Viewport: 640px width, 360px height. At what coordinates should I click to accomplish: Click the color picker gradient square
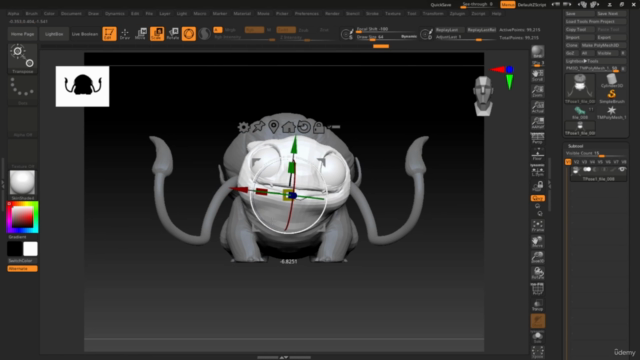22,217
